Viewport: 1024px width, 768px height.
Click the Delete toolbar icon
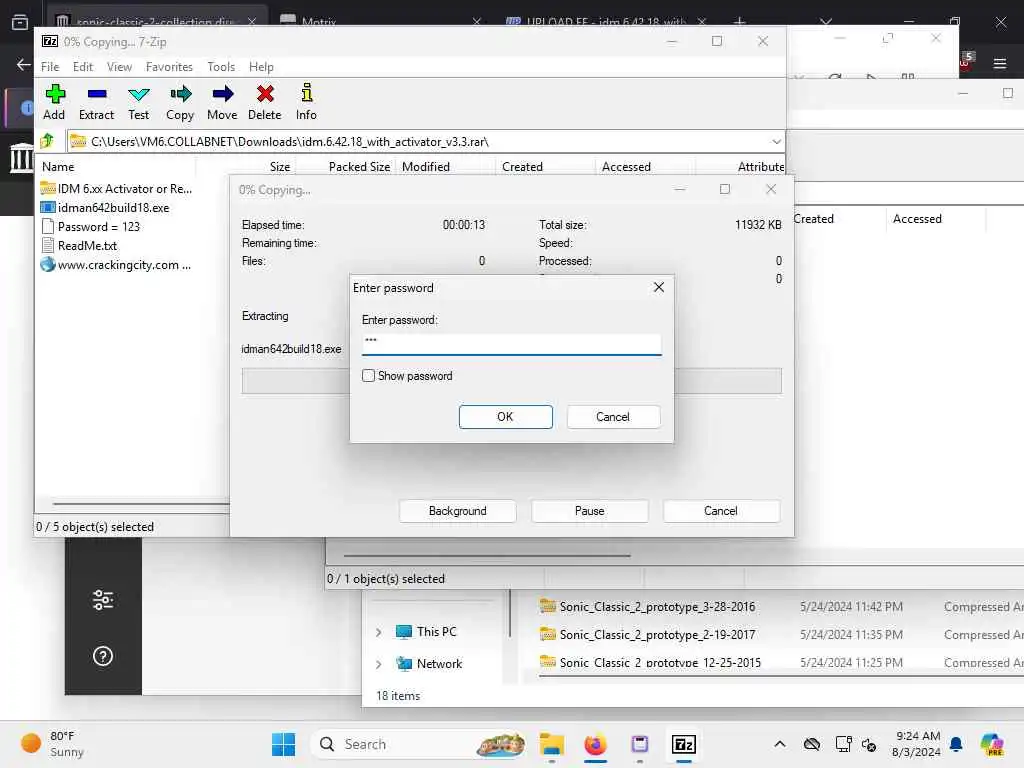pyautogui.click(x=264, y=102)
